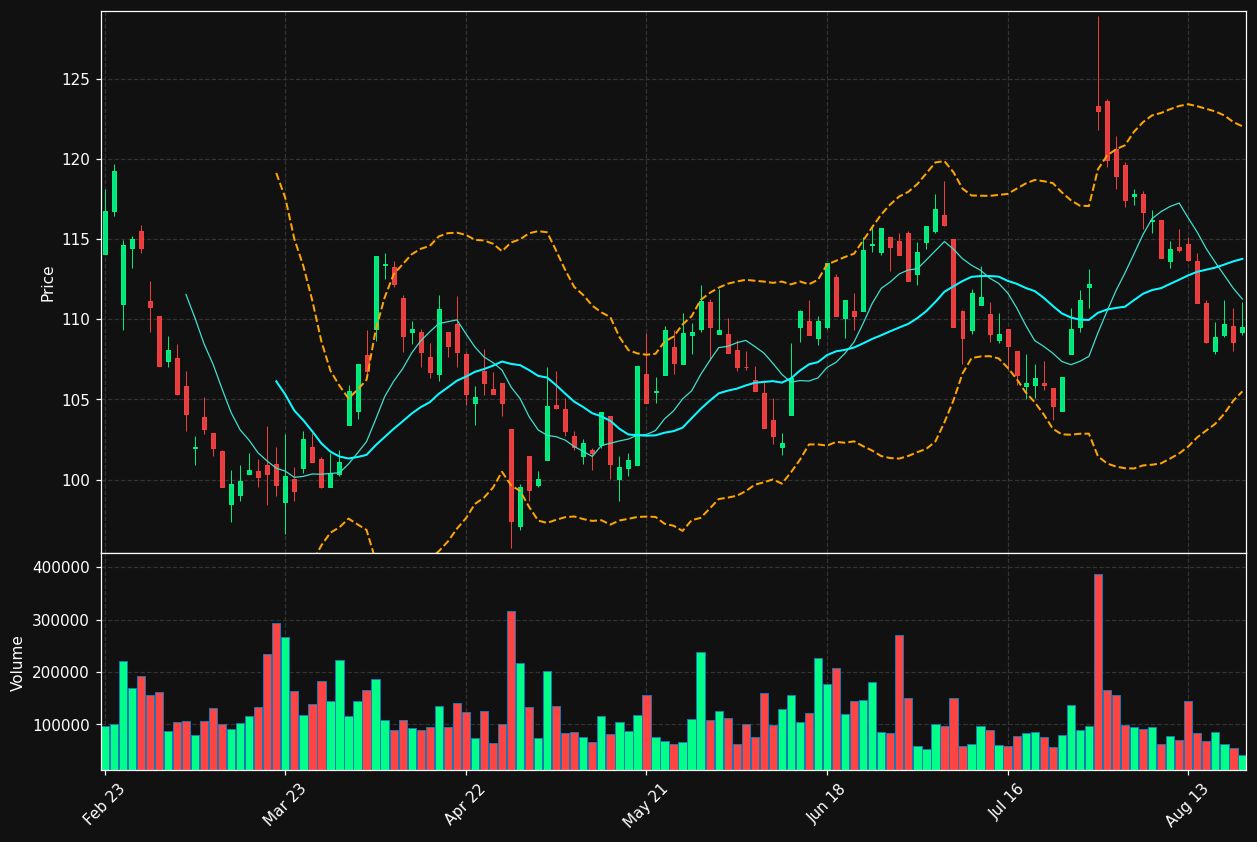Click the 105 price axis label
This screenshot has width=1257, height=842.
pyautogui.click(x=76, y=400)
